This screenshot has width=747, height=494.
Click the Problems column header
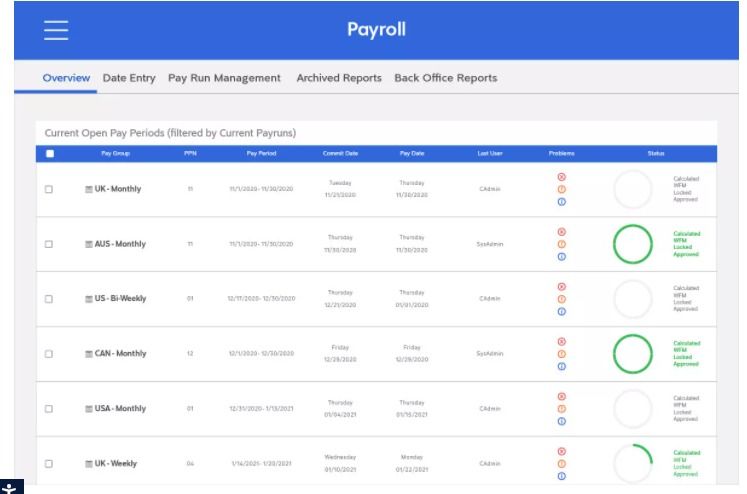click(x=561, y=153)
